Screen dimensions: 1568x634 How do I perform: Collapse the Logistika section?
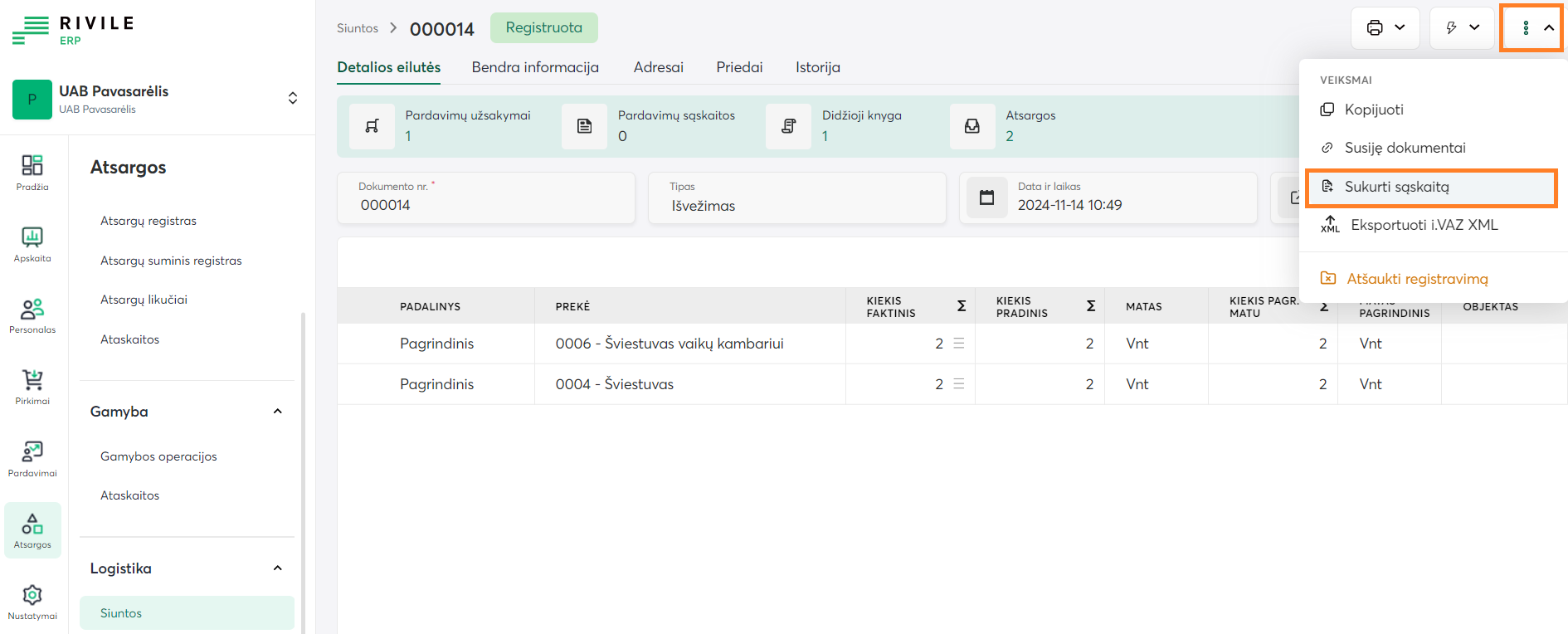pyautogui.click(x=278, y=568)
